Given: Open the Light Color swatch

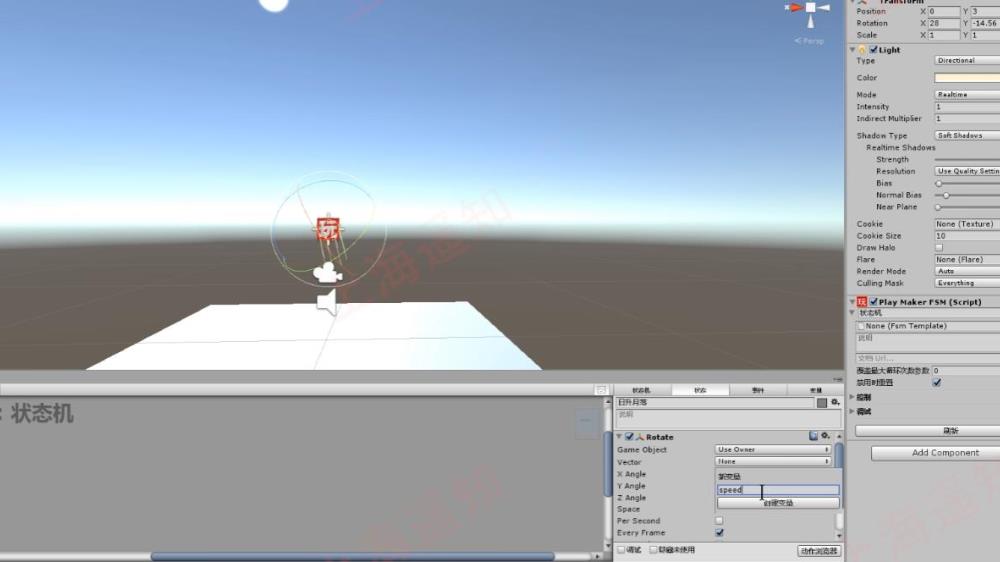Looking at the screenshot, I should pyautogui.click(x=967, y=78).
